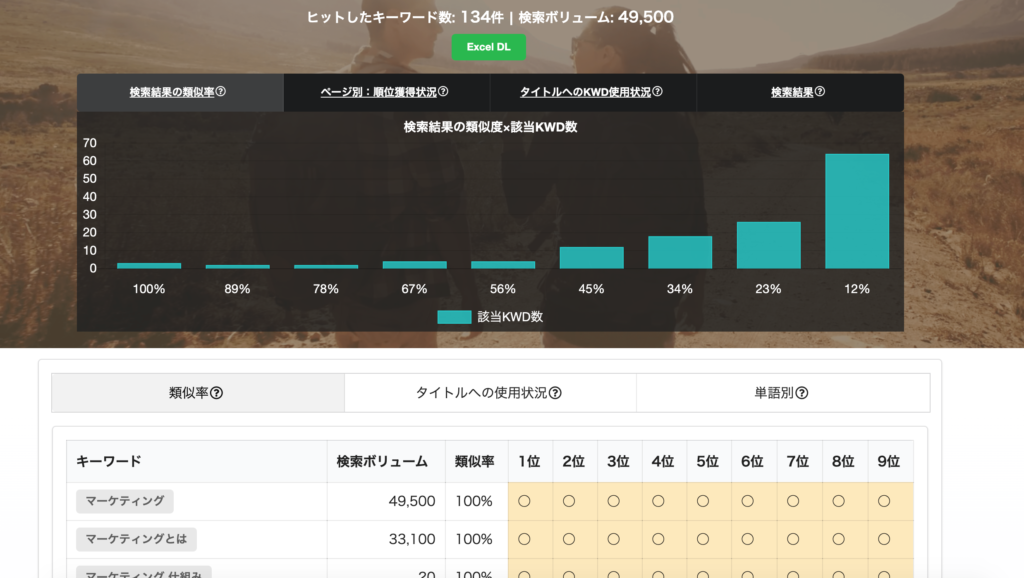Click 8位 circle in マーケティング row
Image resolution: width=1024 pixels, height=578 pixels.
(839, 501)
